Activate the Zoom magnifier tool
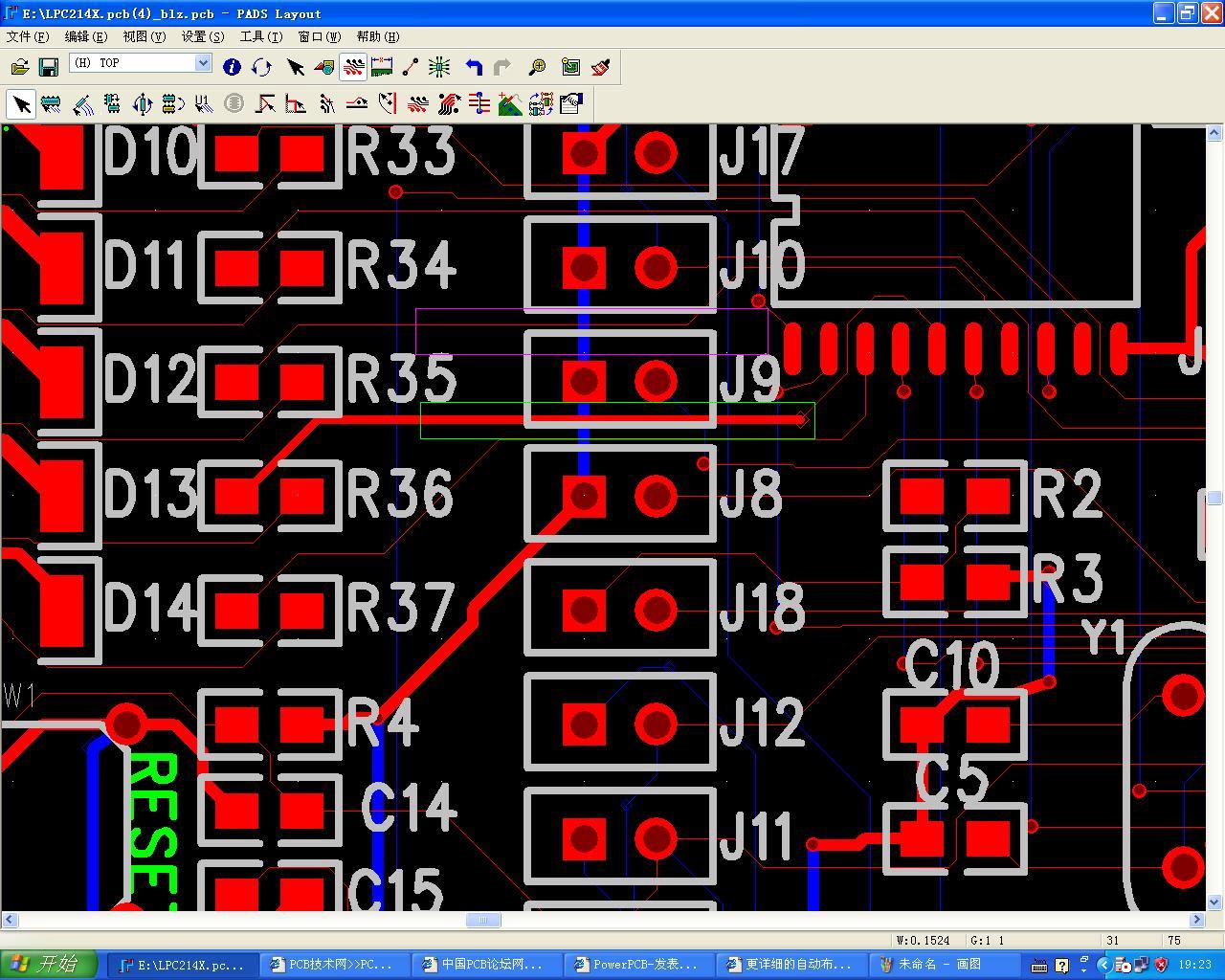The width and height of the screenshot is (1225, 980). (537, 67)
